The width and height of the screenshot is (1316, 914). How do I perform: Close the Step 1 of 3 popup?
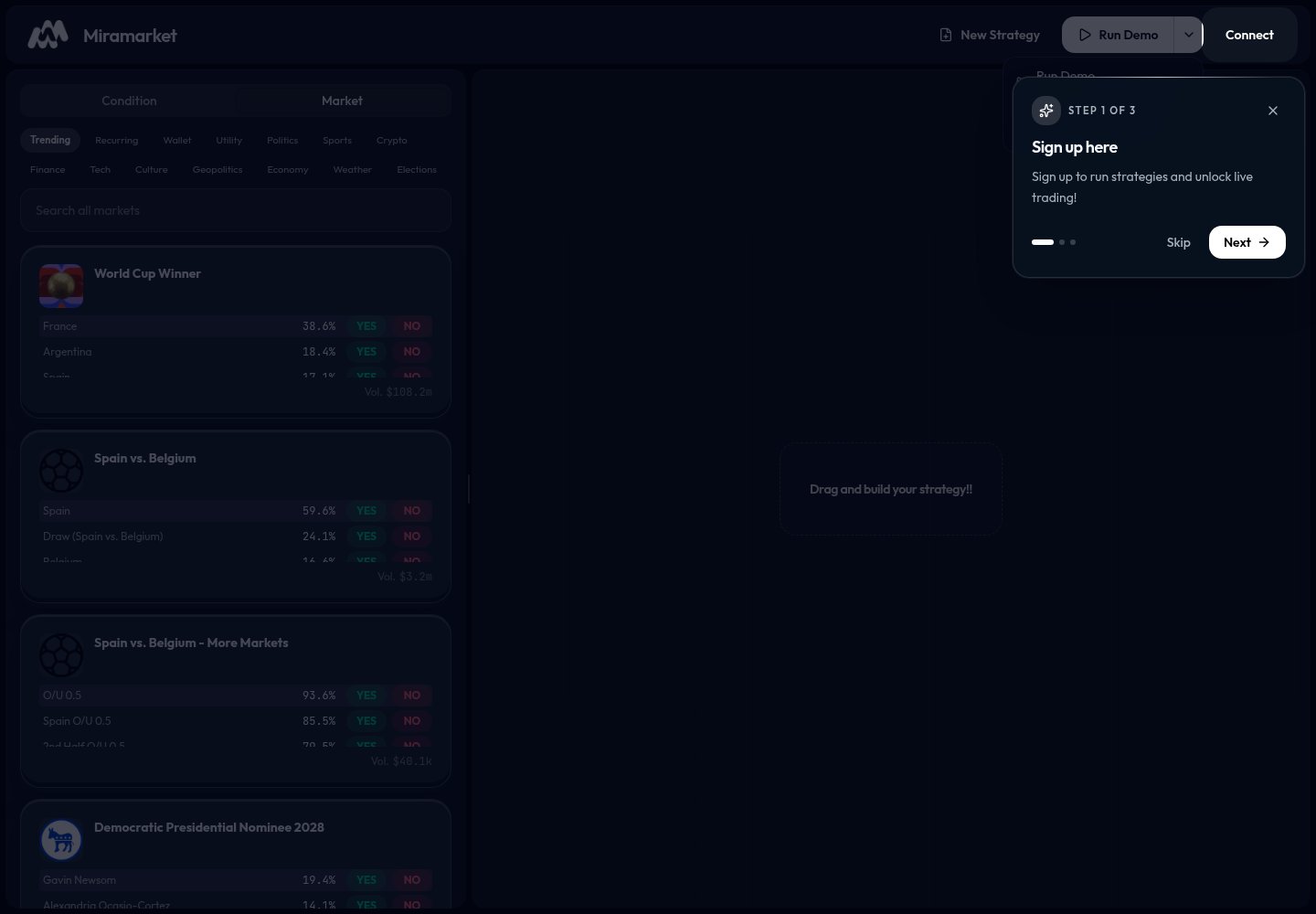(1273, 111)
